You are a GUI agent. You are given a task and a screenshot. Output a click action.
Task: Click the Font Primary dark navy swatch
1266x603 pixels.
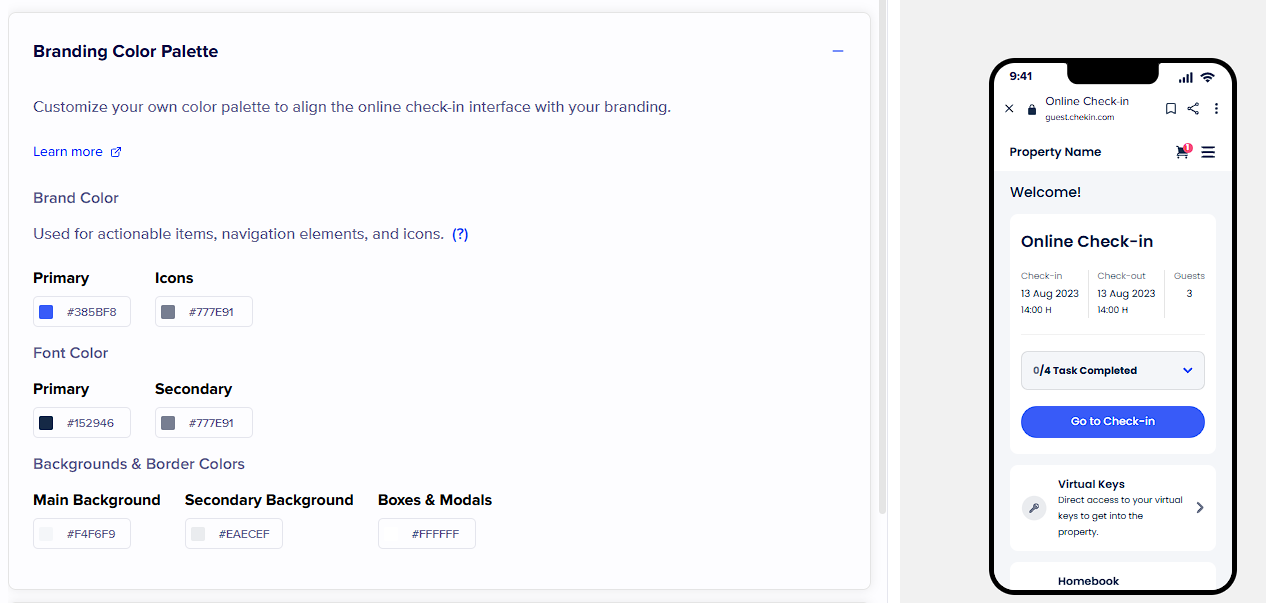pos(46,423)
